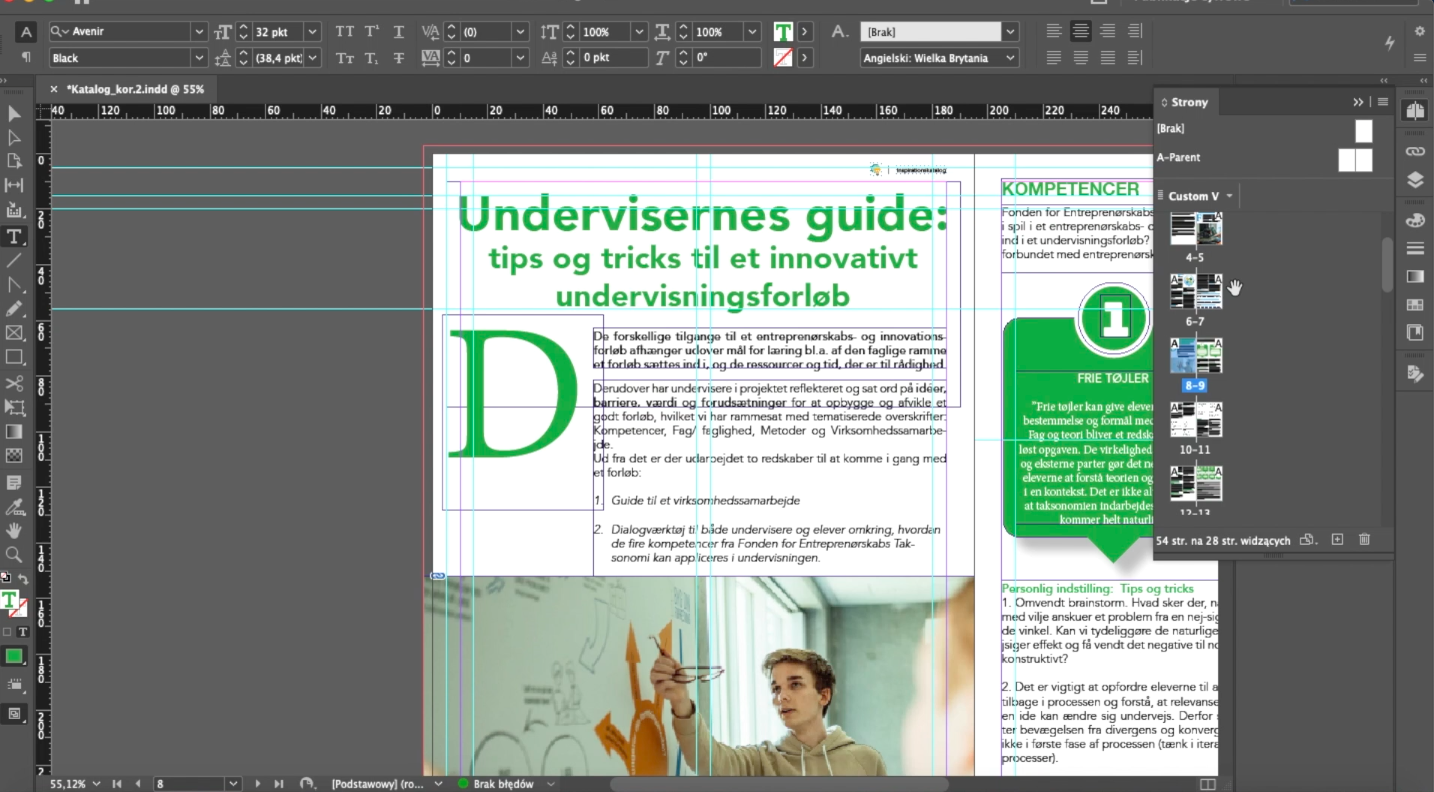Screen dimensions: 1434x792
Task: Open the Black font style dropdown
Action: click(198, 58)
